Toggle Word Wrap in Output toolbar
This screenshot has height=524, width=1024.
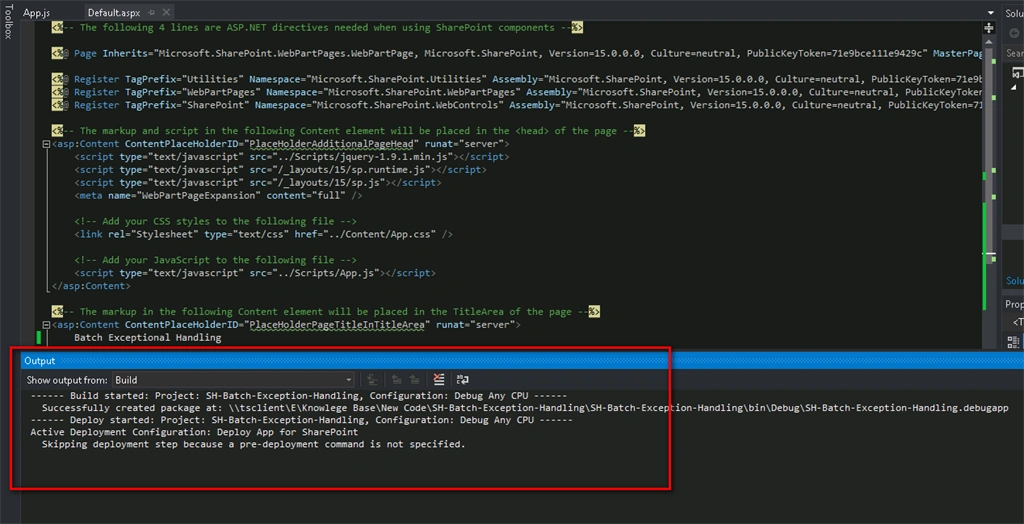(x=463, y=380)
